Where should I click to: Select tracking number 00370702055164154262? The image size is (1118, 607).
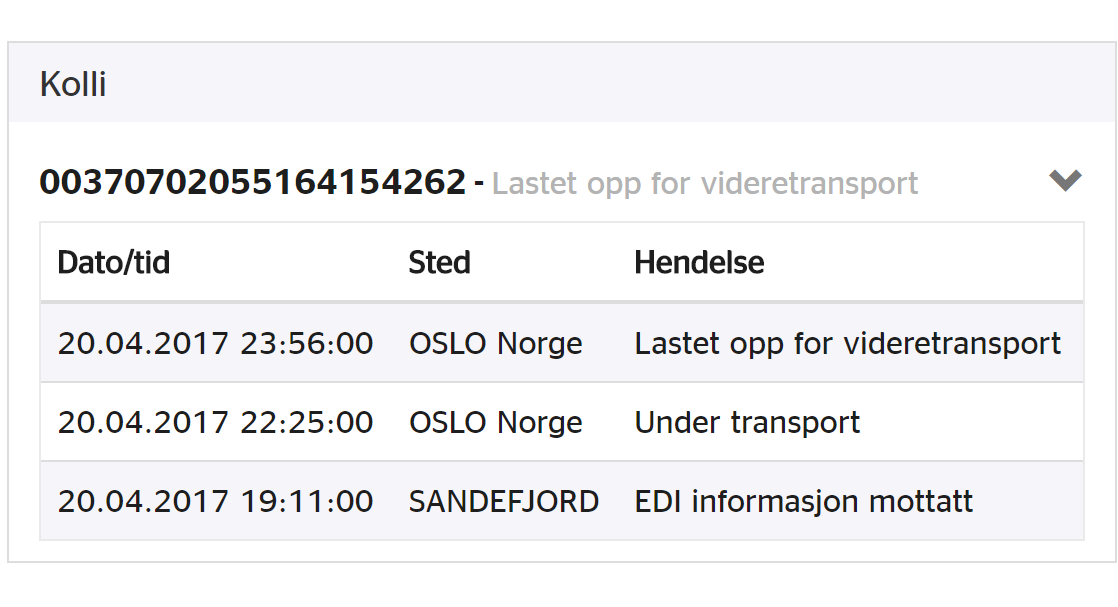253,182
